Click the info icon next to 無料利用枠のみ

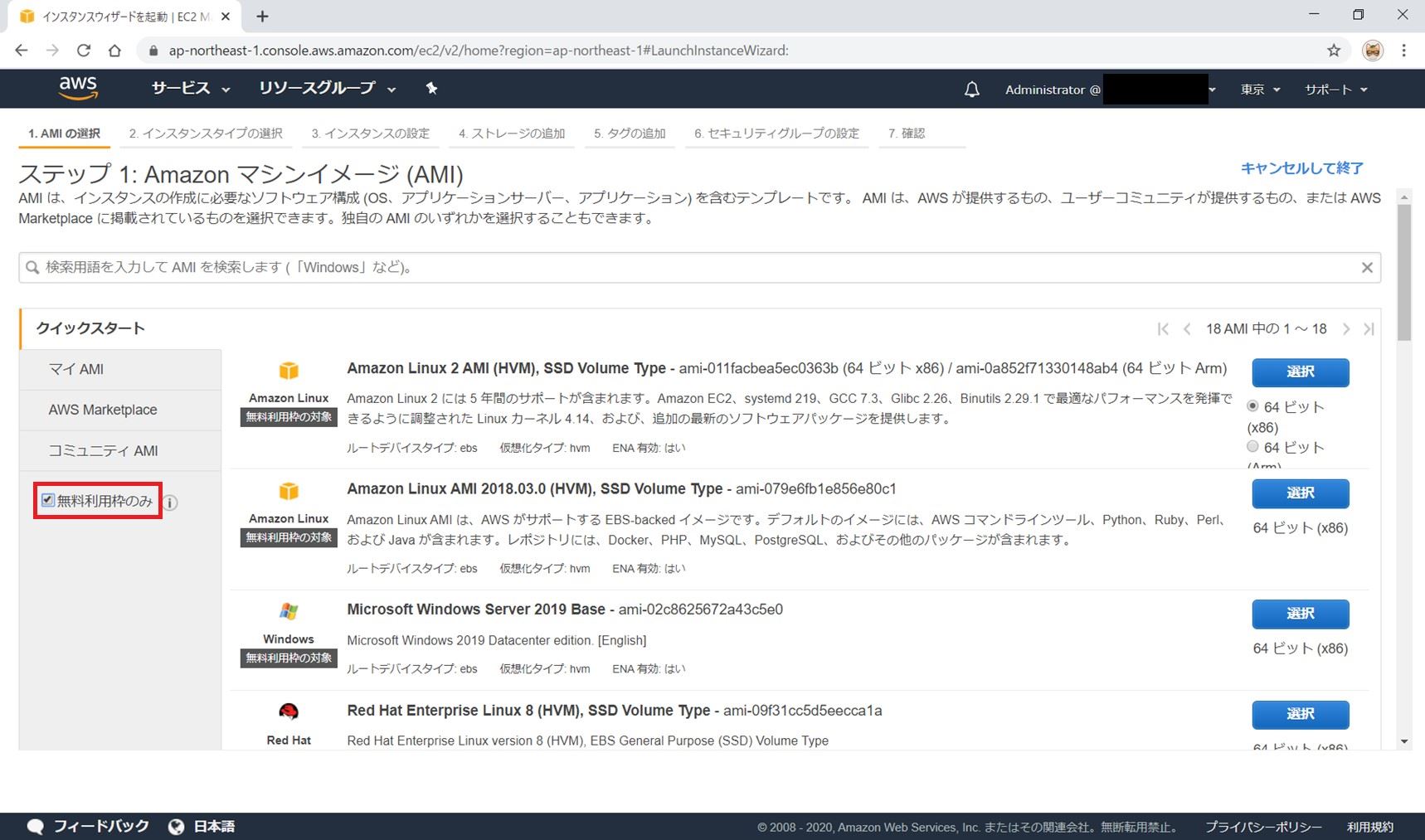(x=170, y=503)
